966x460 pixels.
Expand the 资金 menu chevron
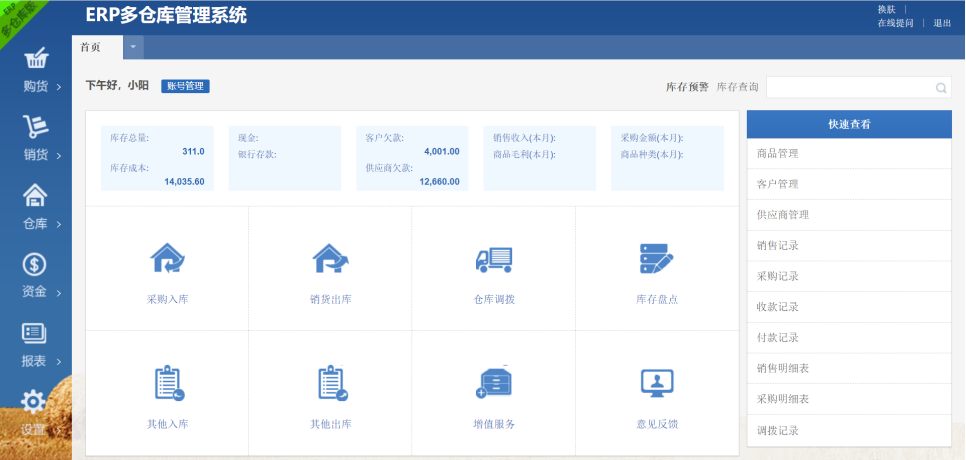59,293
